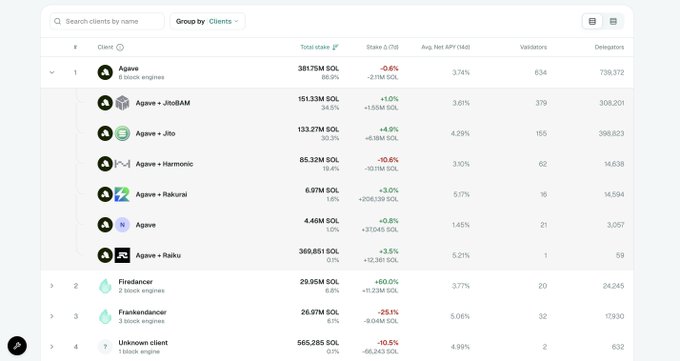Screen dimensions: 680x361
Task: Click the 29.95M SOL Firedancer stake
Action: pos(319,282)
